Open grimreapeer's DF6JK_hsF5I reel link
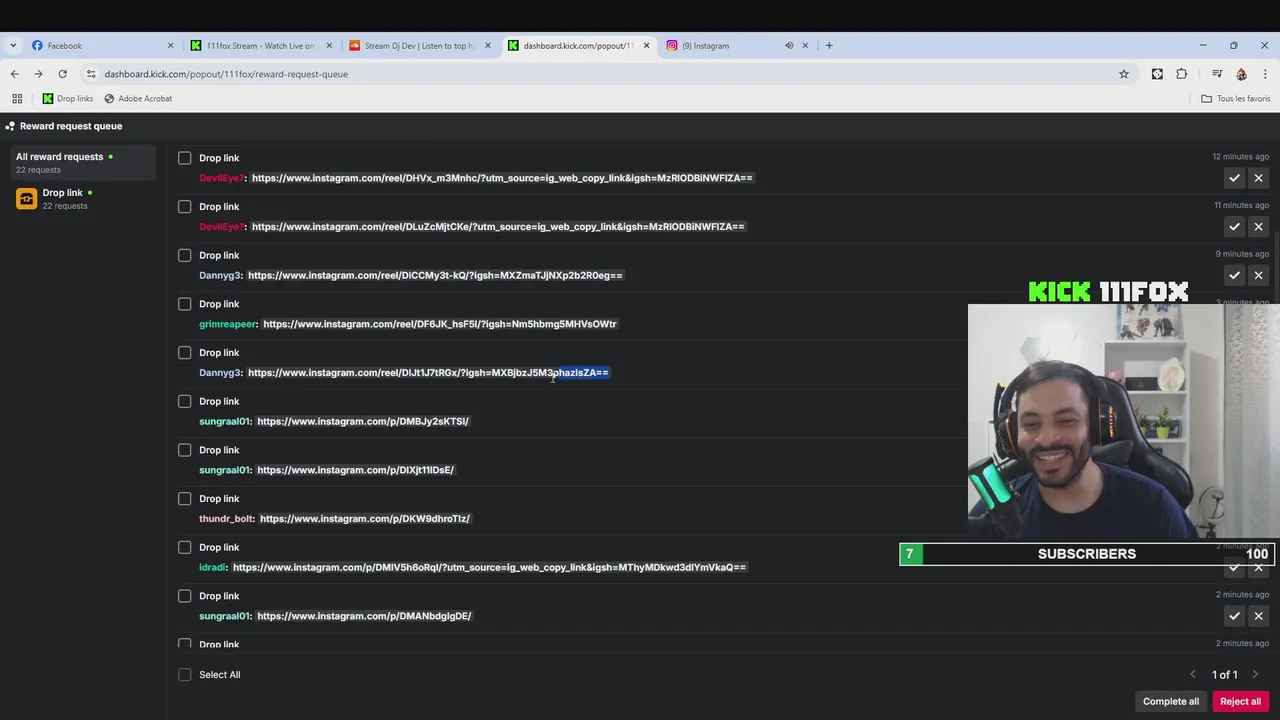This screenshot has width=1280, height=720. (440, 324)
